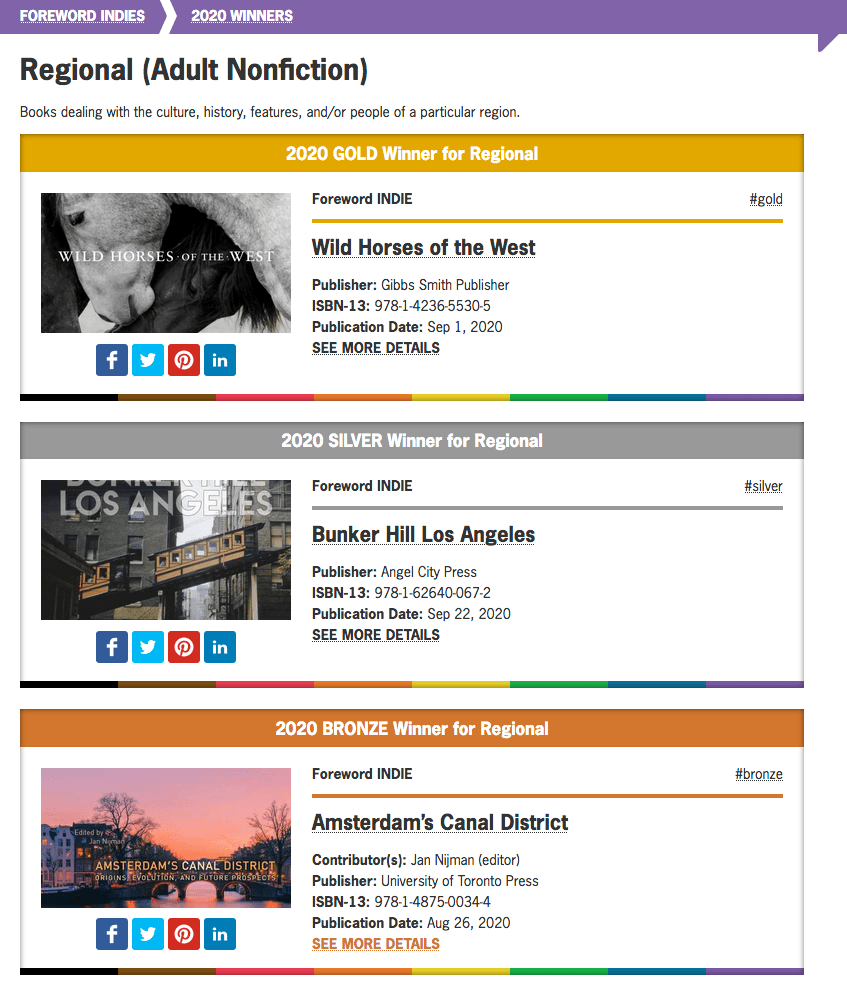Open Bunker Hill Los Angeles title link
847x988 pixels.
(423, 535)
